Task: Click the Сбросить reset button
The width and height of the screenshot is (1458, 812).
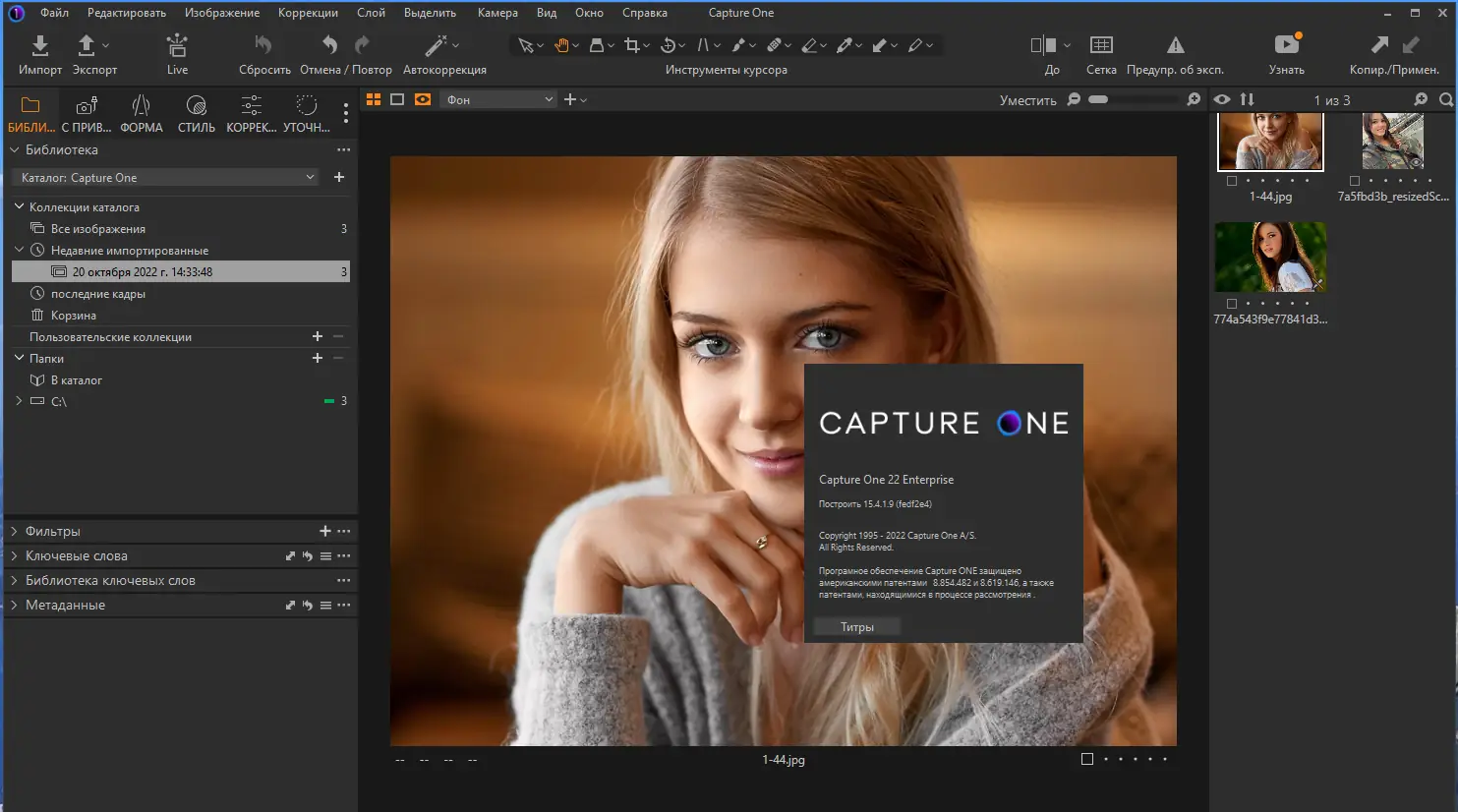Action: tap(263, 54)
